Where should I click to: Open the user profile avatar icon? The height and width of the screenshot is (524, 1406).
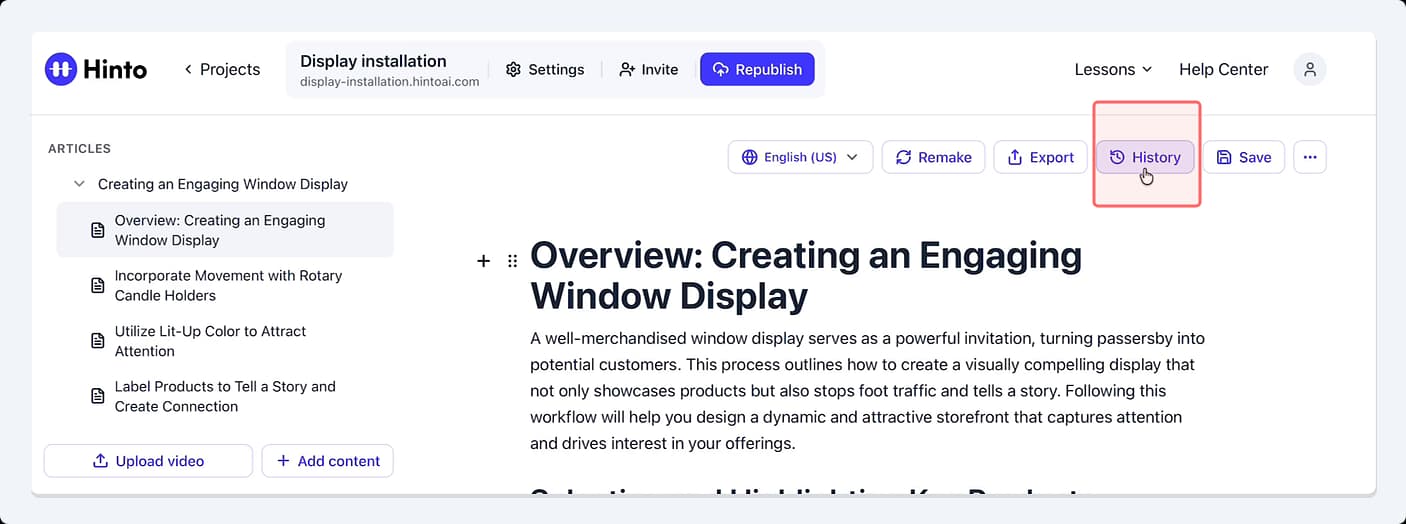(x=1310, y=69)
